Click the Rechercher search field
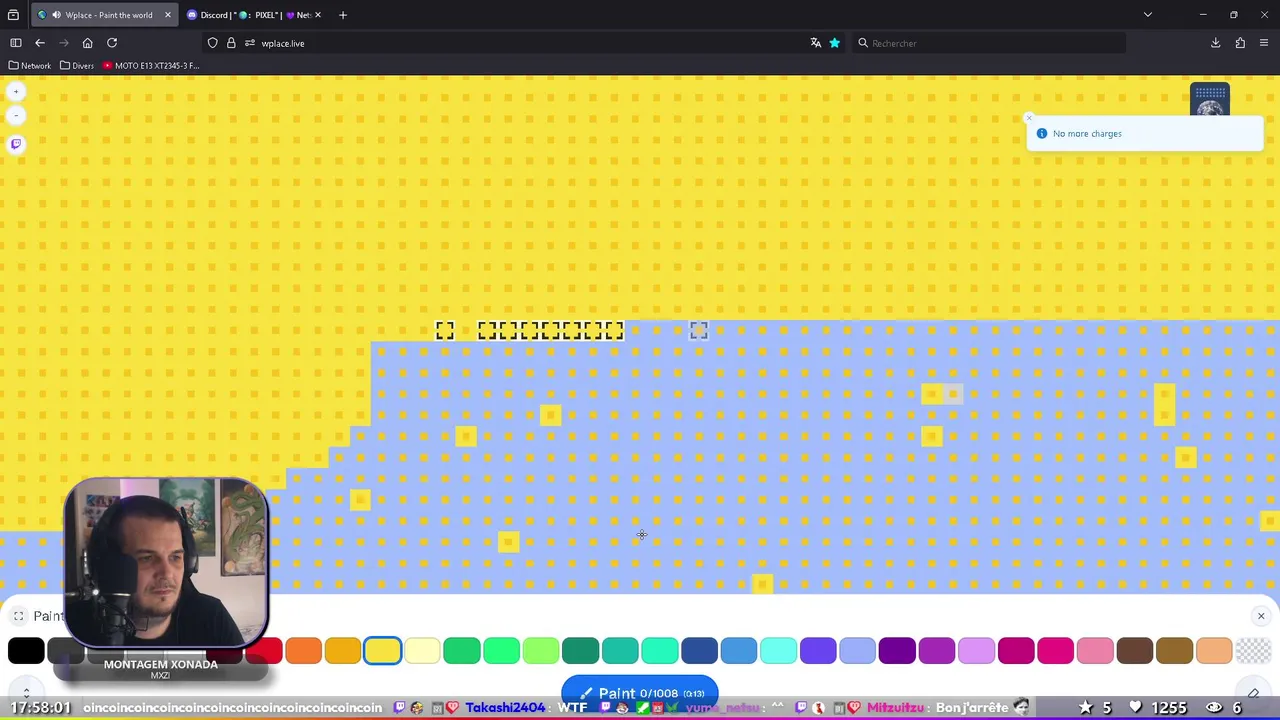This screenshot has width=1280, height=720. coord(988,43)
